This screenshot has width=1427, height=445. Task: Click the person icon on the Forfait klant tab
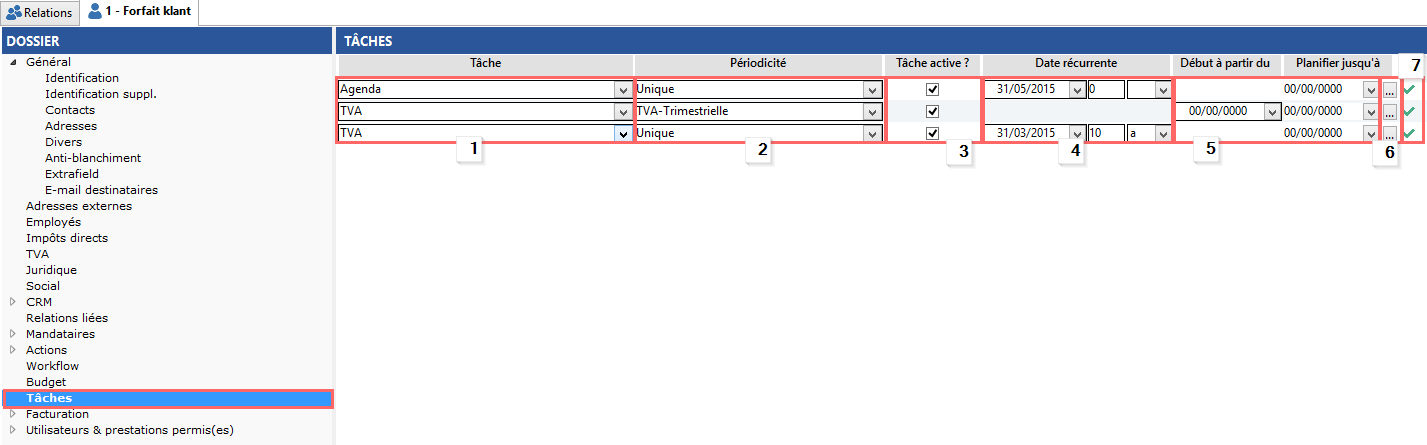[x=95, y=13]
